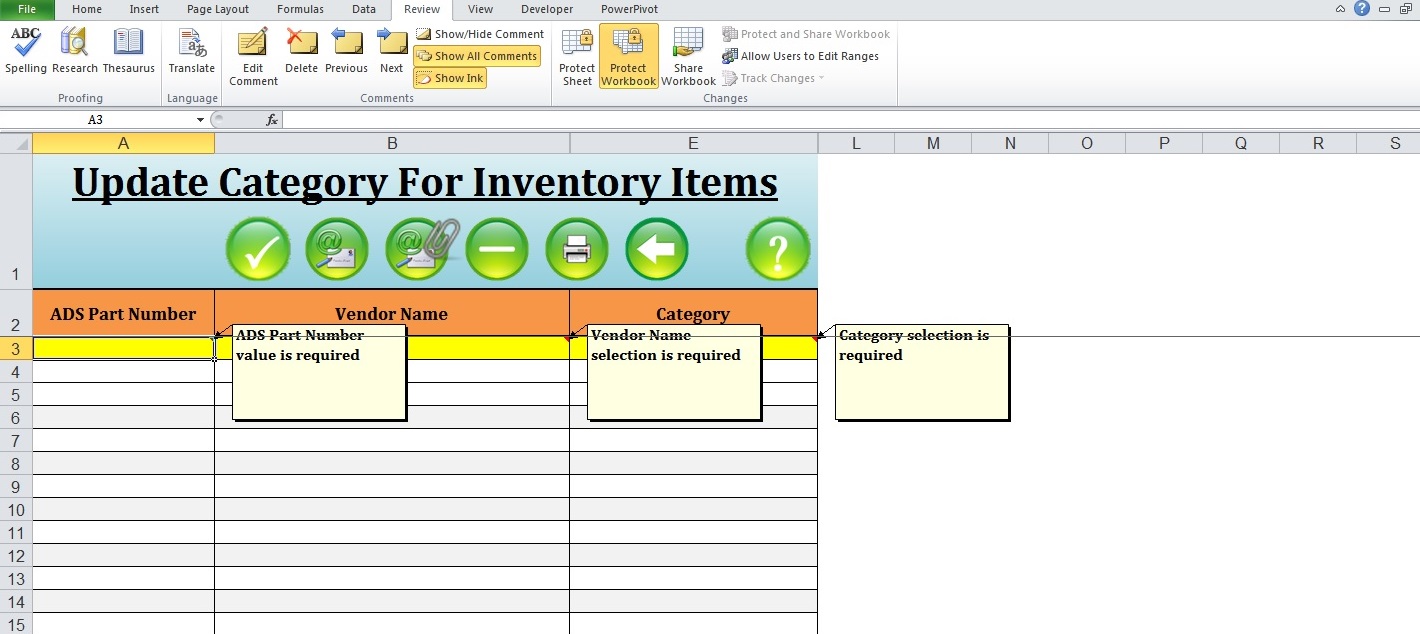Click the green email-with-paperclip button
The height and width of the screenshot is (634, 1420).
point(420,249)
